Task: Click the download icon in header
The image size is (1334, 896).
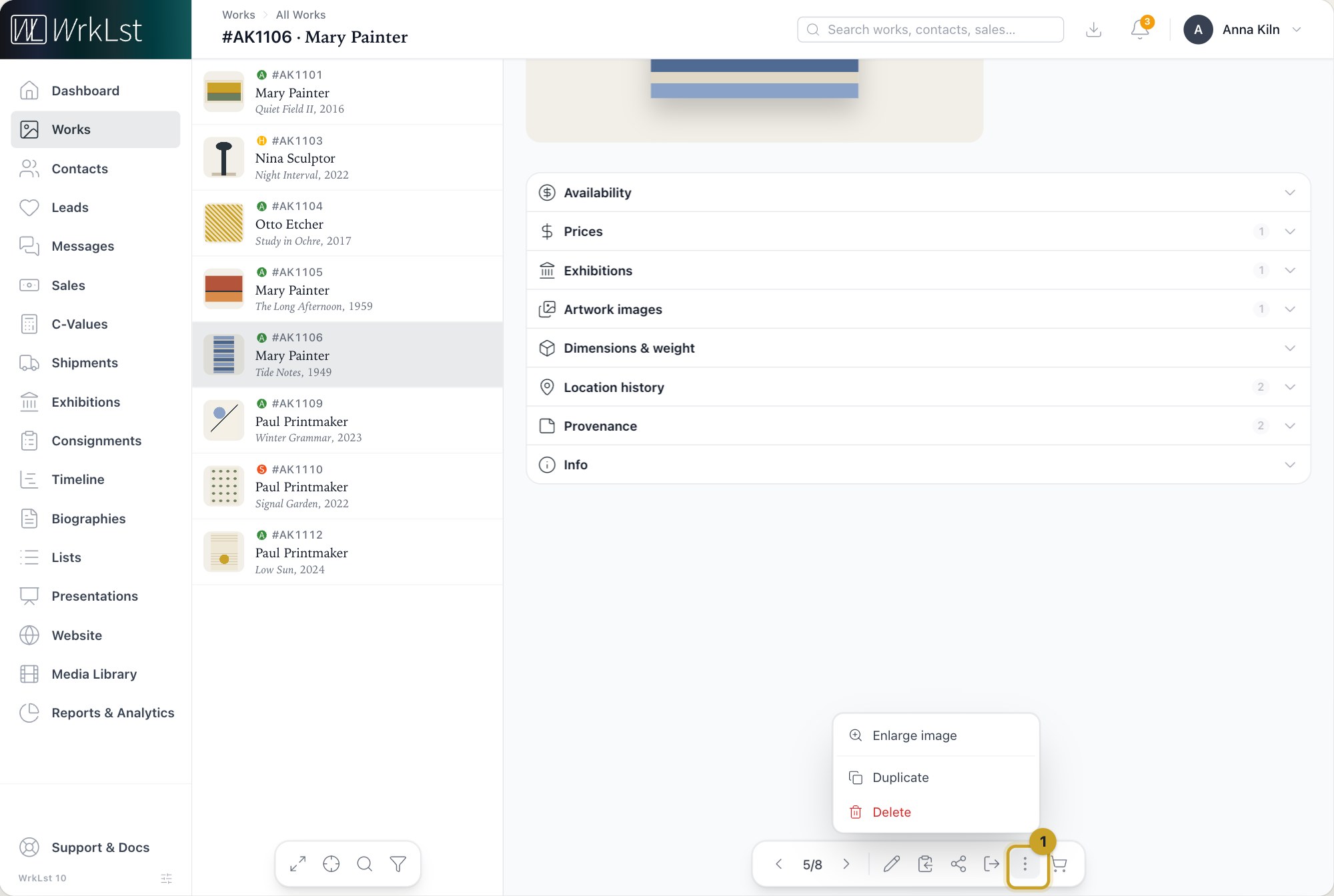Action: point(1094,29)
